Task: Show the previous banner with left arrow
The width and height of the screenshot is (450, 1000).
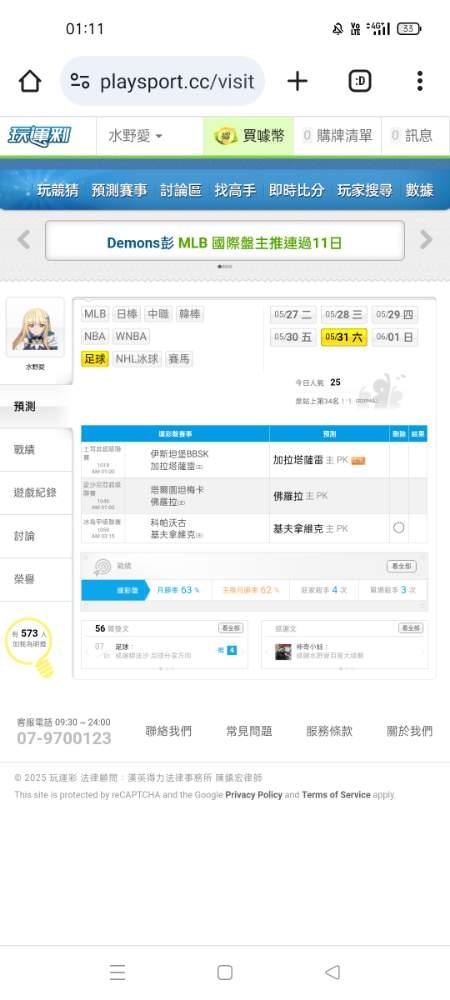Action: (x=24, y=240)
